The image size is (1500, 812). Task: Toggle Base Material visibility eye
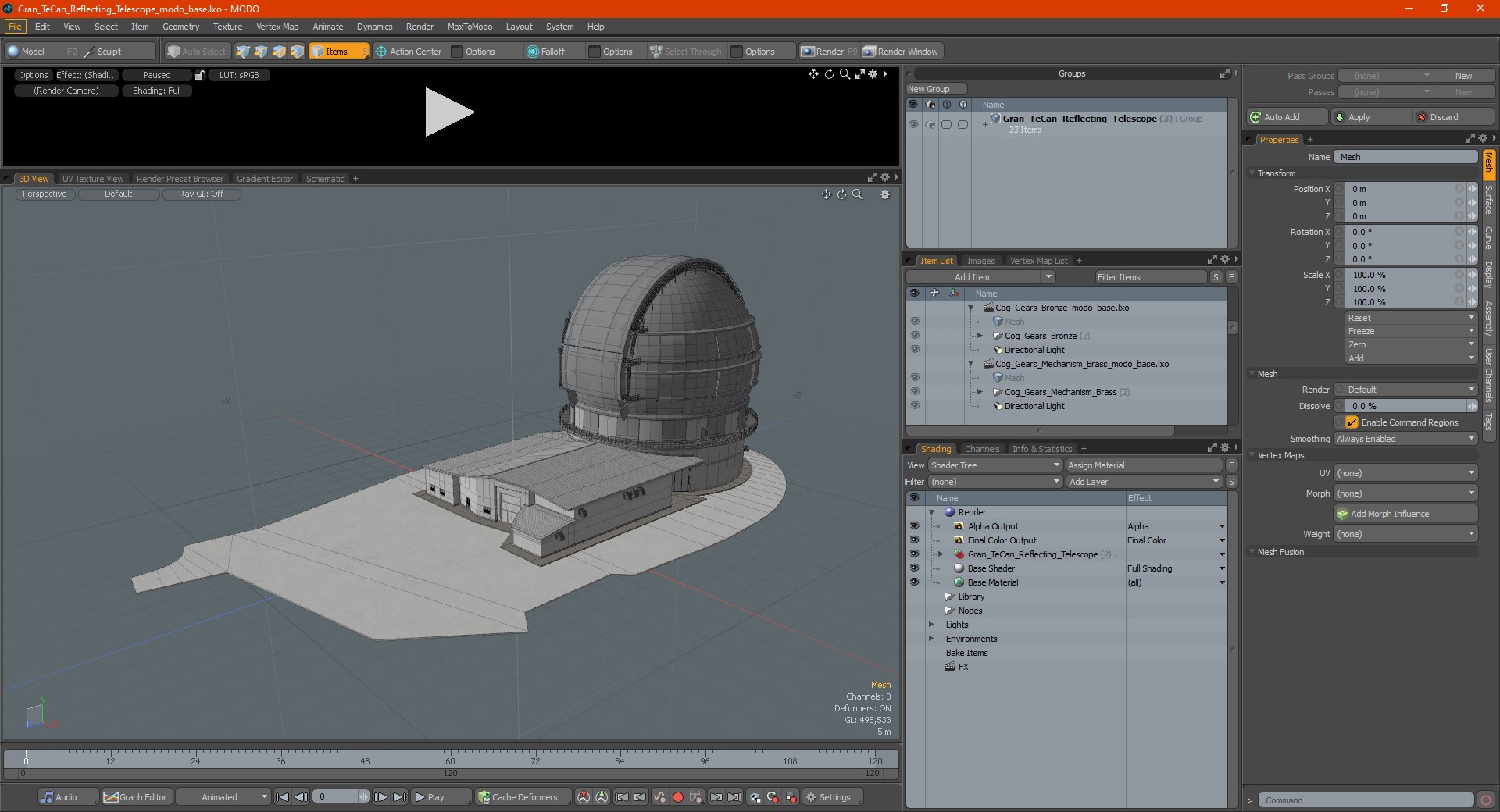(x=915, y=582)
